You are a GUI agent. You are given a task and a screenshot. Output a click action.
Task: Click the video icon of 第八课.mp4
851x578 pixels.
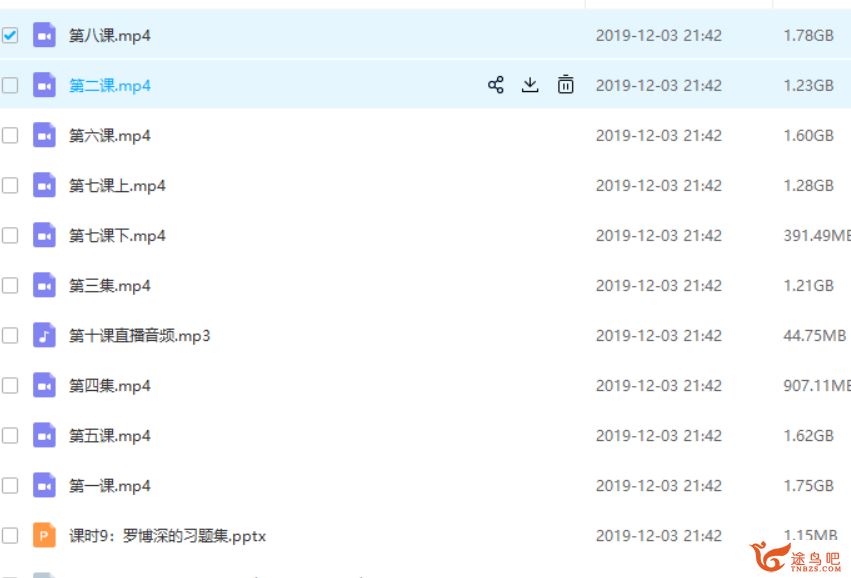tap(44, 35)
